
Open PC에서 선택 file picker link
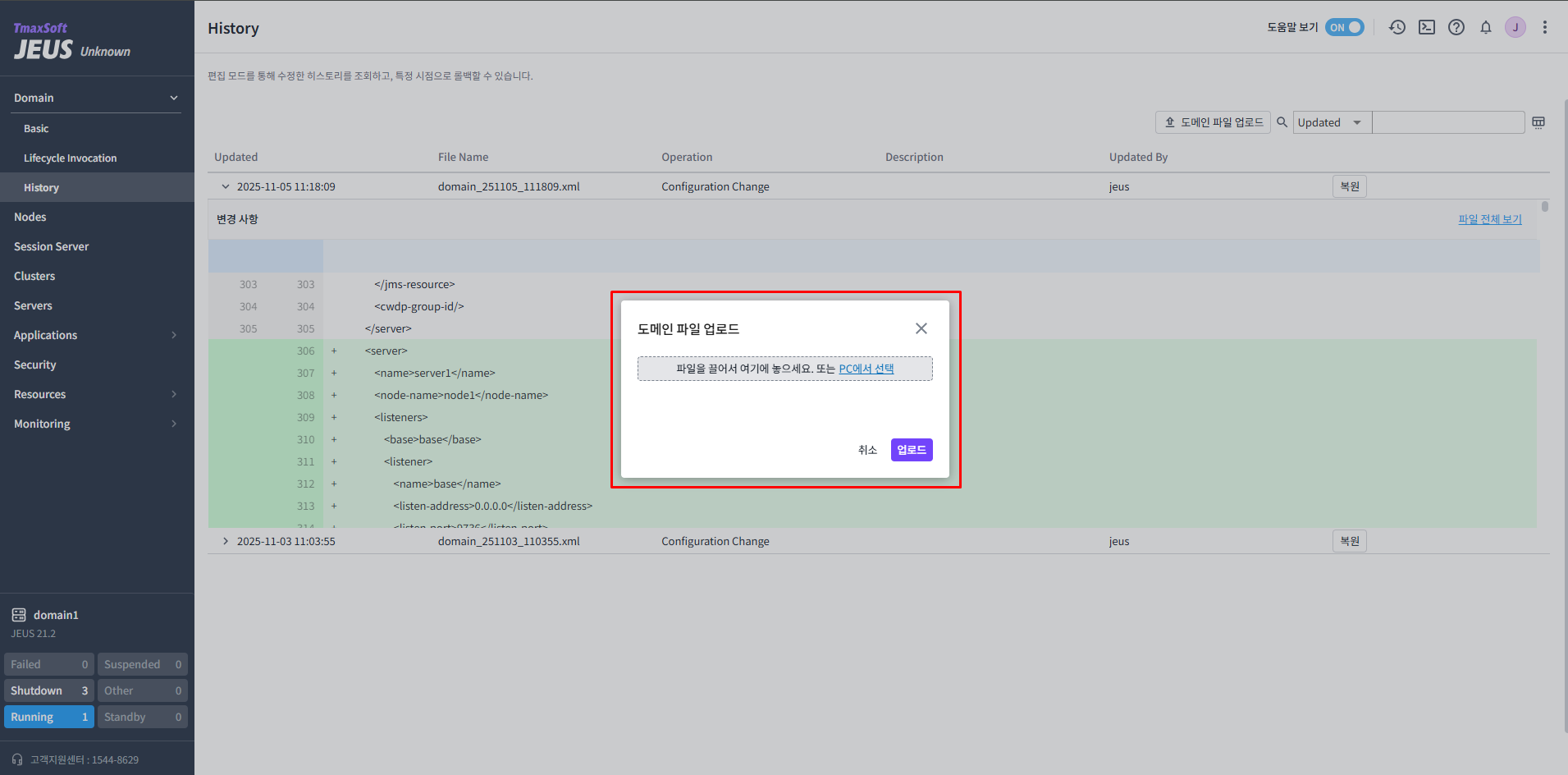866,368
